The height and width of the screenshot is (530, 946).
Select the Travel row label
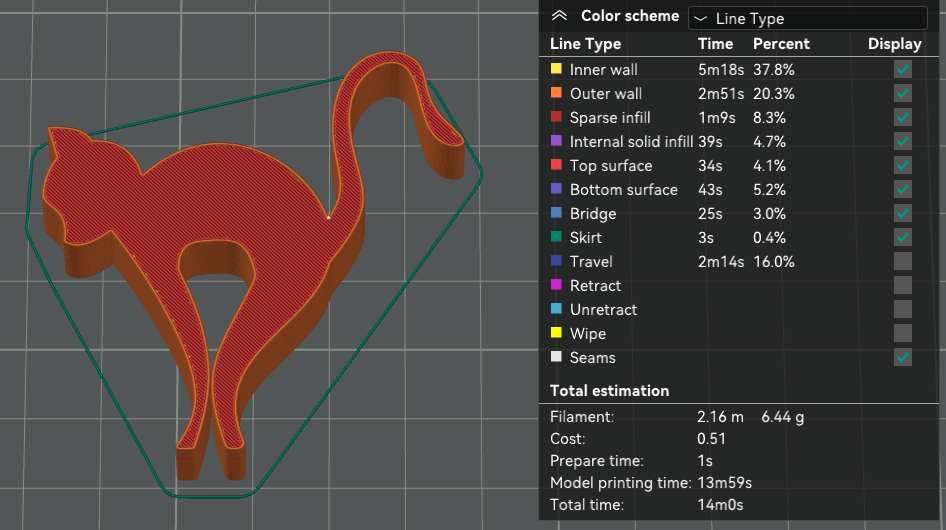coord(591,262)
